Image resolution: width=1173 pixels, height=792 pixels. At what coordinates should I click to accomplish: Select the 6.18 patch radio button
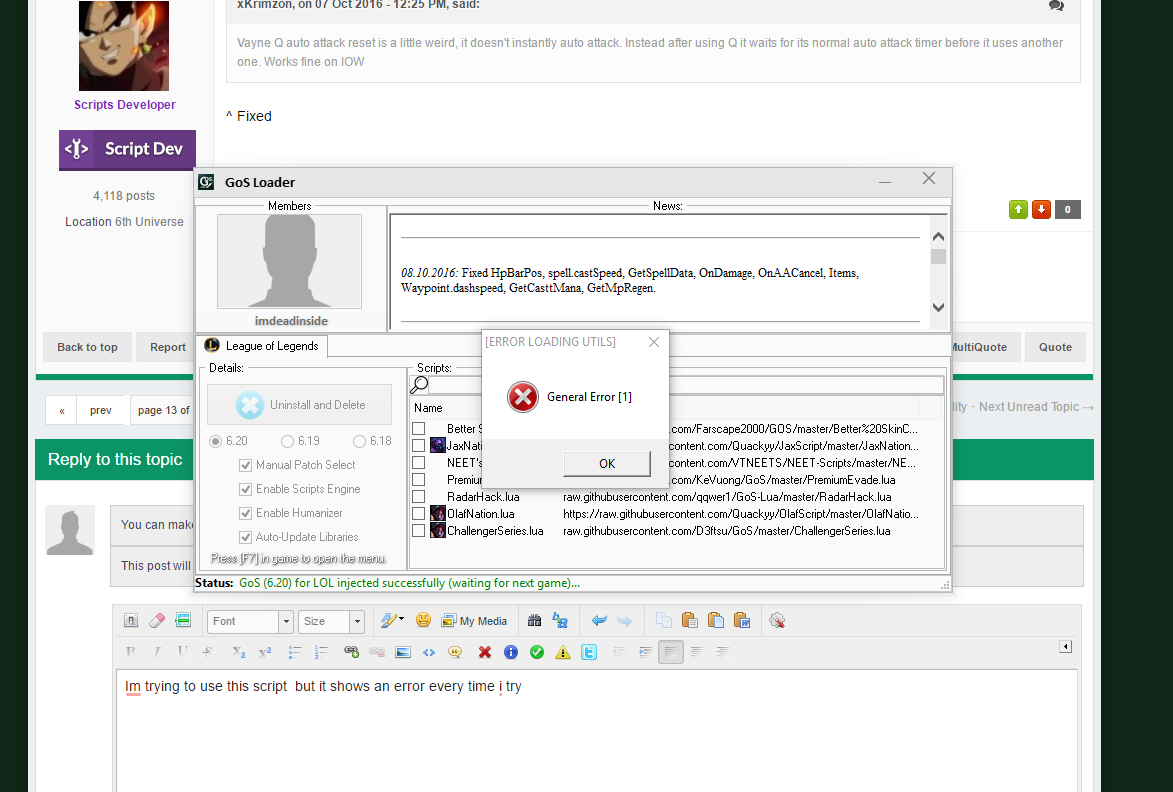click(x=359, y=441)
